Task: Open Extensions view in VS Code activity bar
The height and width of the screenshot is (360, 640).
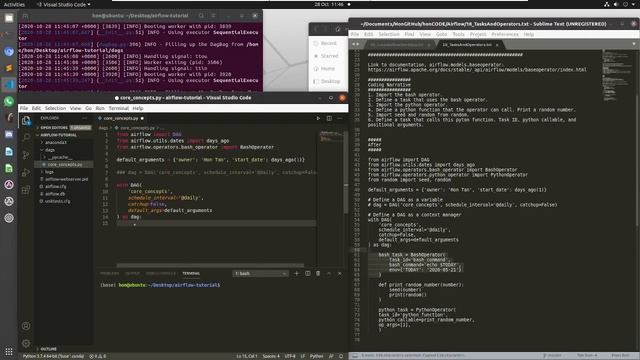Action: pyautogui.click(x=26, y=190)
